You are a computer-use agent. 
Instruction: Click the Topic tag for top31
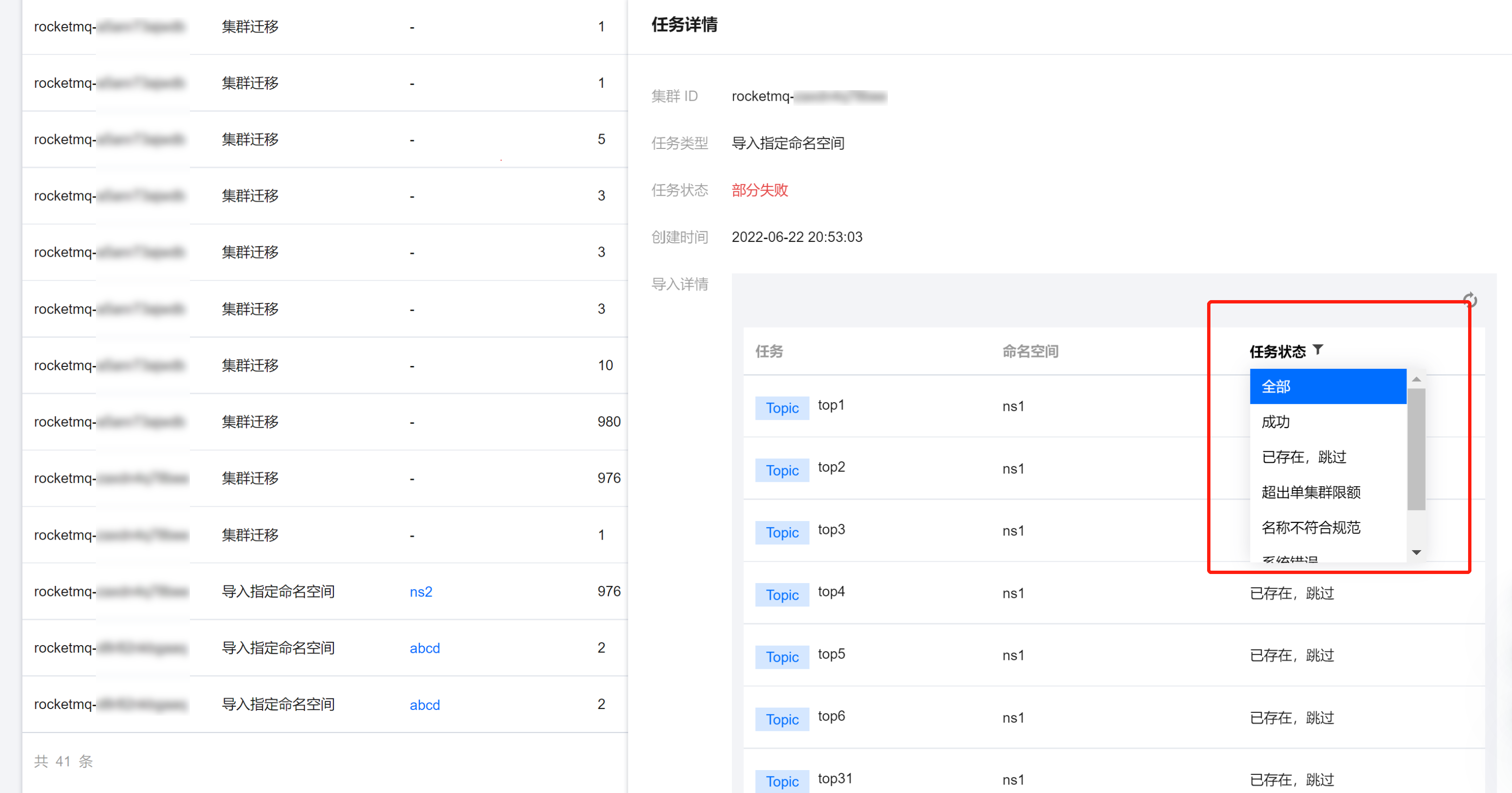pos(782,781)
